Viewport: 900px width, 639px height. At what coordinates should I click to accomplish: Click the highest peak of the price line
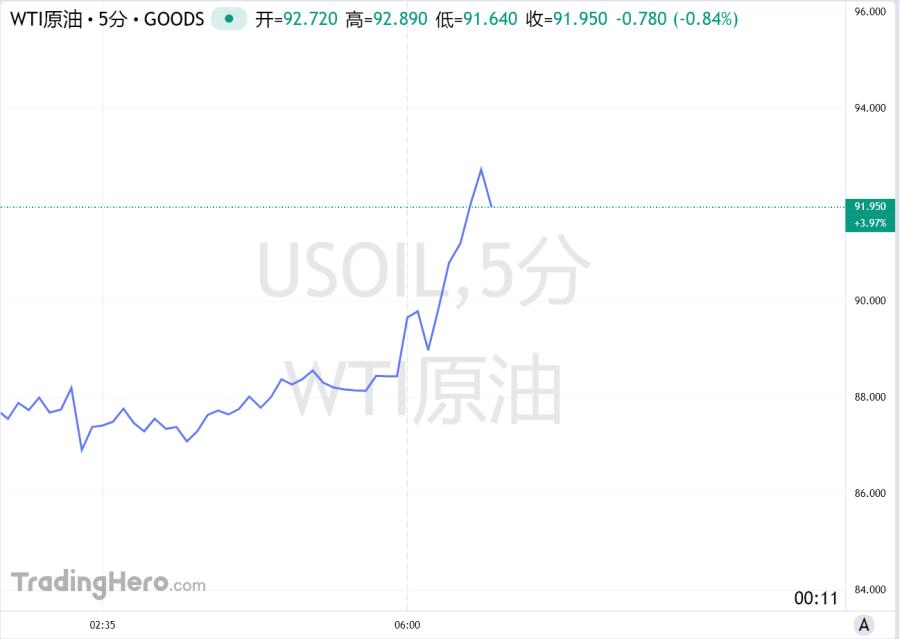pos(481,169)
